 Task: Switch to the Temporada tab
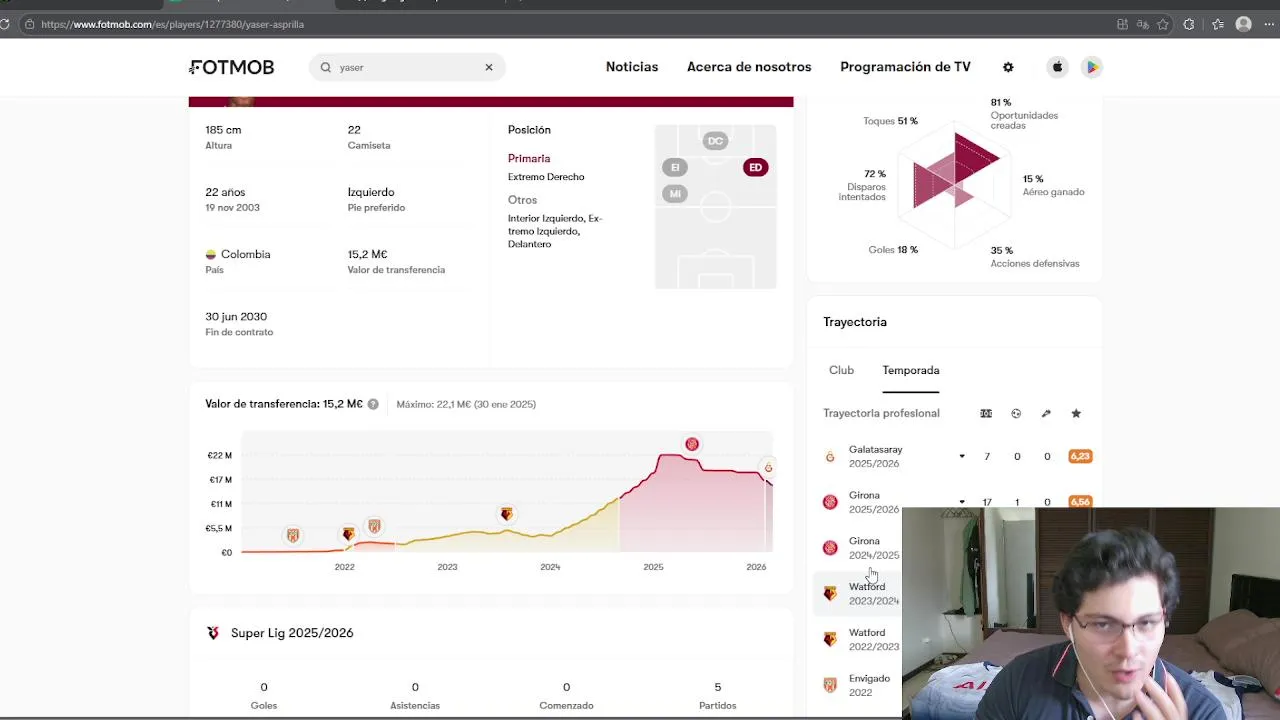click(911, 370)
